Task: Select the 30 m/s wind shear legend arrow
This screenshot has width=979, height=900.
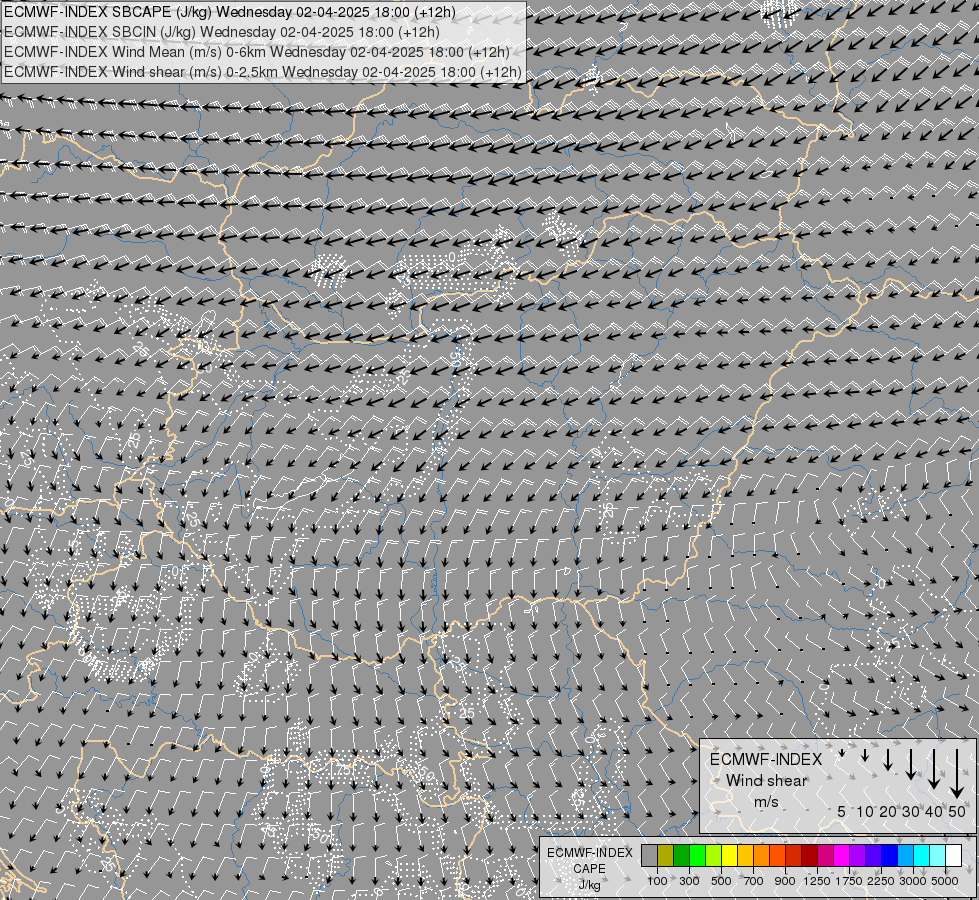Action: point(911,764)
